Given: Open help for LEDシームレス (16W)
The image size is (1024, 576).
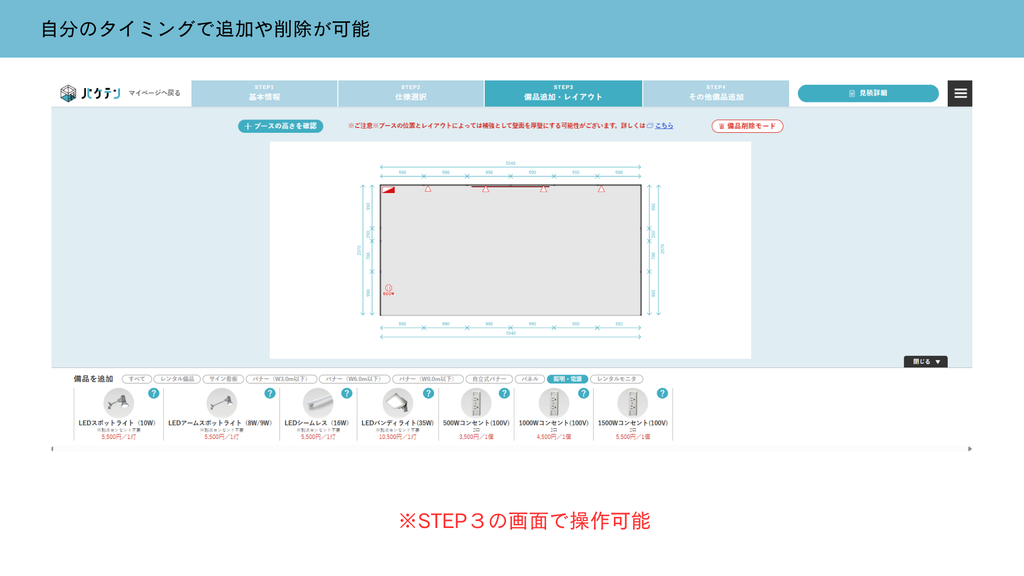Looking at the screenshot, I should (x=347, y=393).
